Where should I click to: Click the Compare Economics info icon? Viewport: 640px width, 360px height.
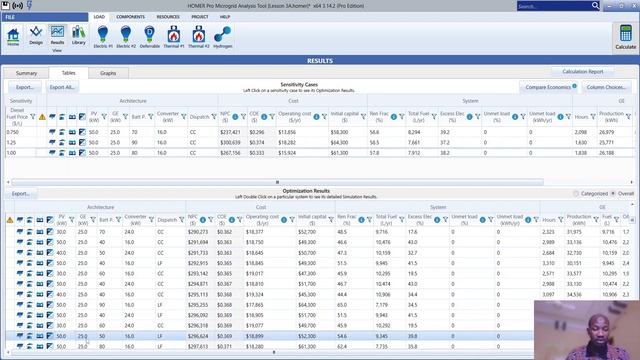click(x=574, y=86)
